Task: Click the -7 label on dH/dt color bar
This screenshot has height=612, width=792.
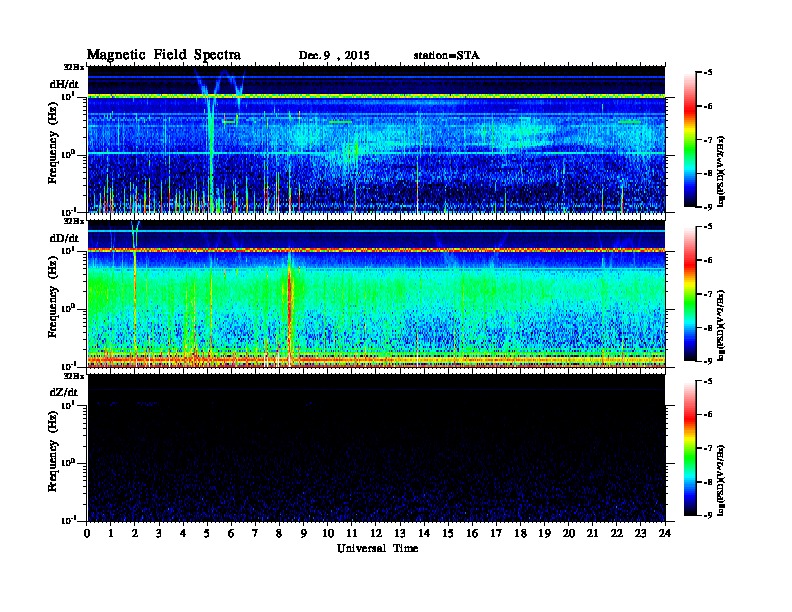Action: coord(709,140)
